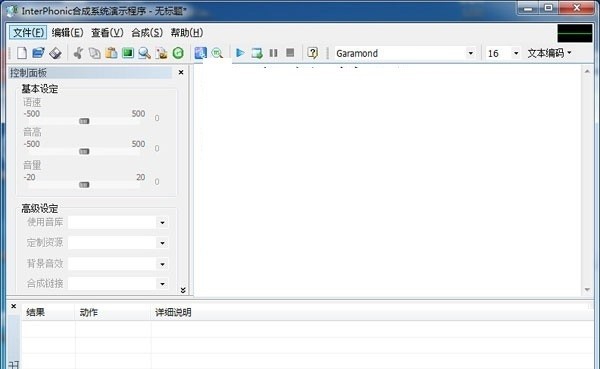
Task: Open the 帮助(H) menu
Action: click(187, 33)
